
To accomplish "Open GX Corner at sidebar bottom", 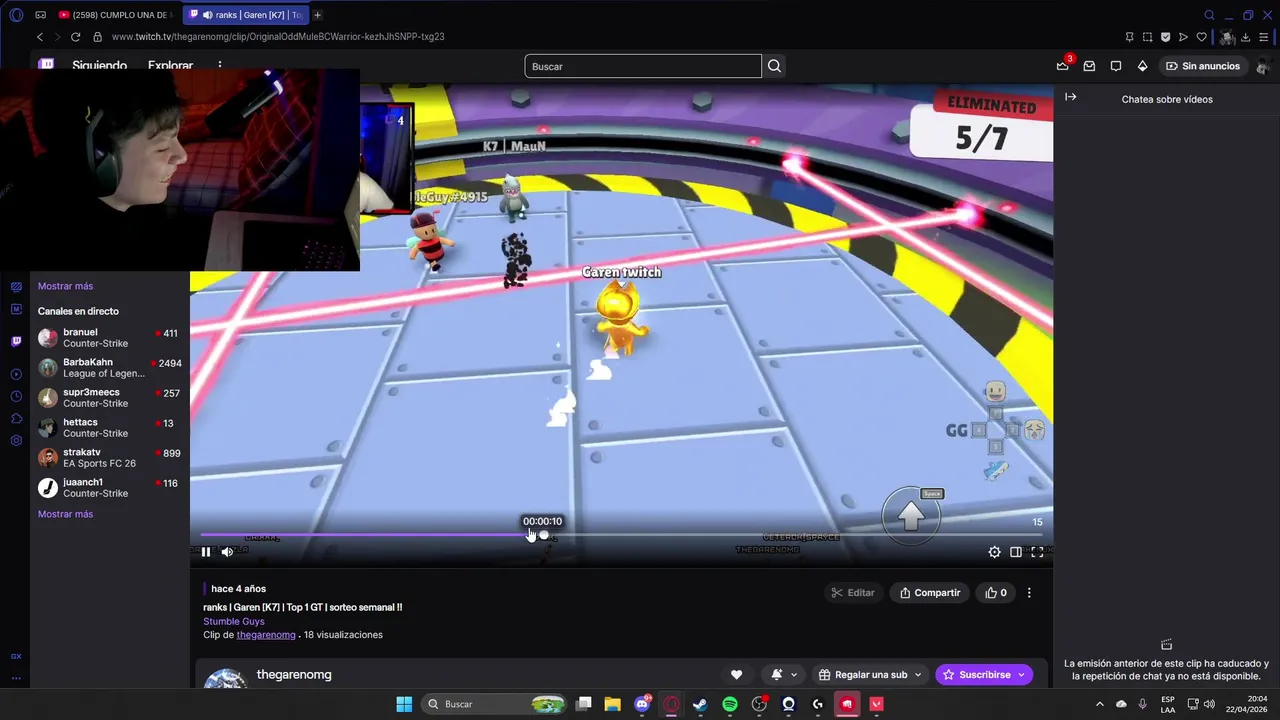I will (x=16, y=656).
